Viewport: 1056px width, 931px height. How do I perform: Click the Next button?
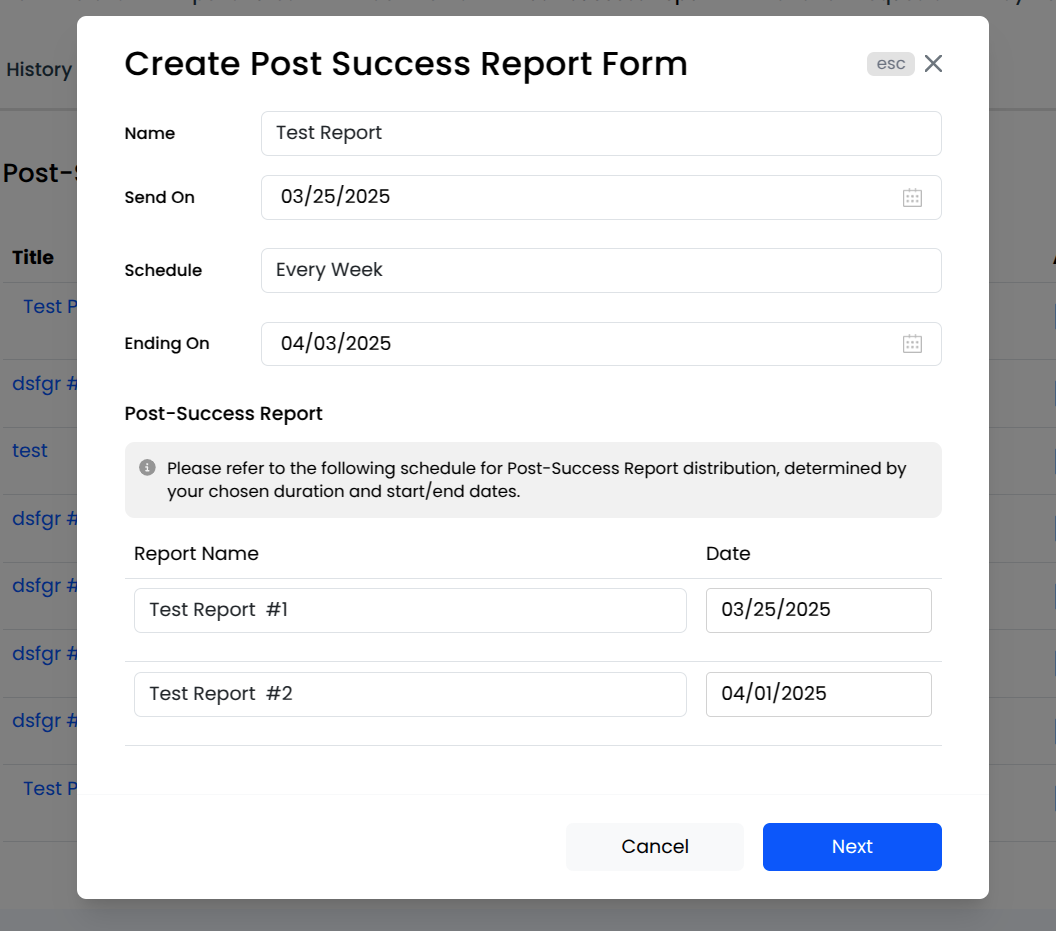(851, 846)
